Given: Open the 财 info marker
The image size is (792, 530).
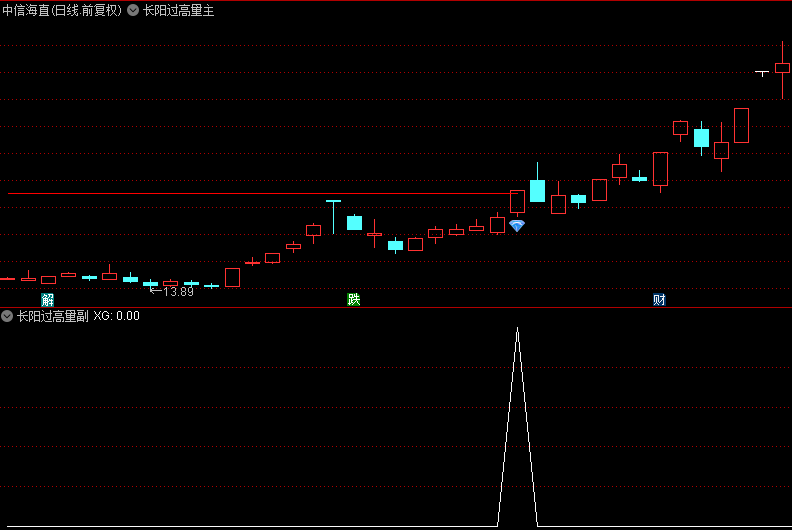Looking at the screenshot, I should [x=659, y=300].
